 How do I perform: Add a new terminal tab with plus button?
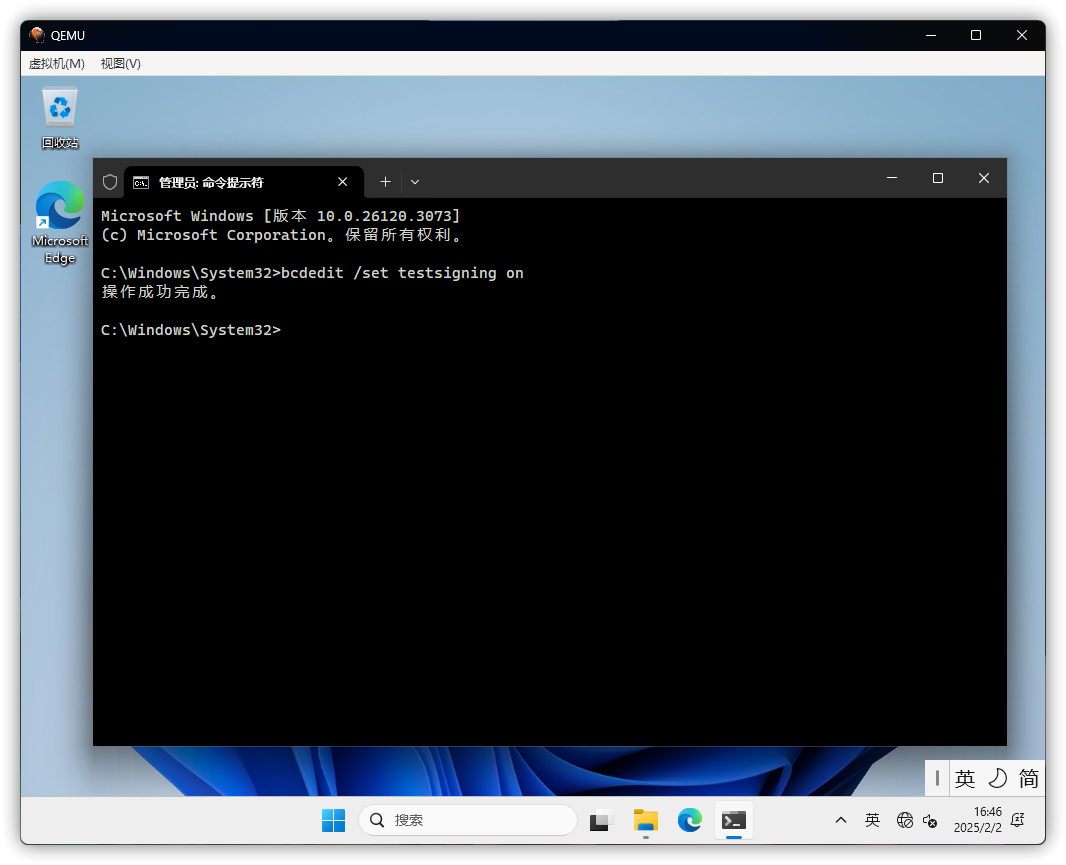click(x=385, y=182)
